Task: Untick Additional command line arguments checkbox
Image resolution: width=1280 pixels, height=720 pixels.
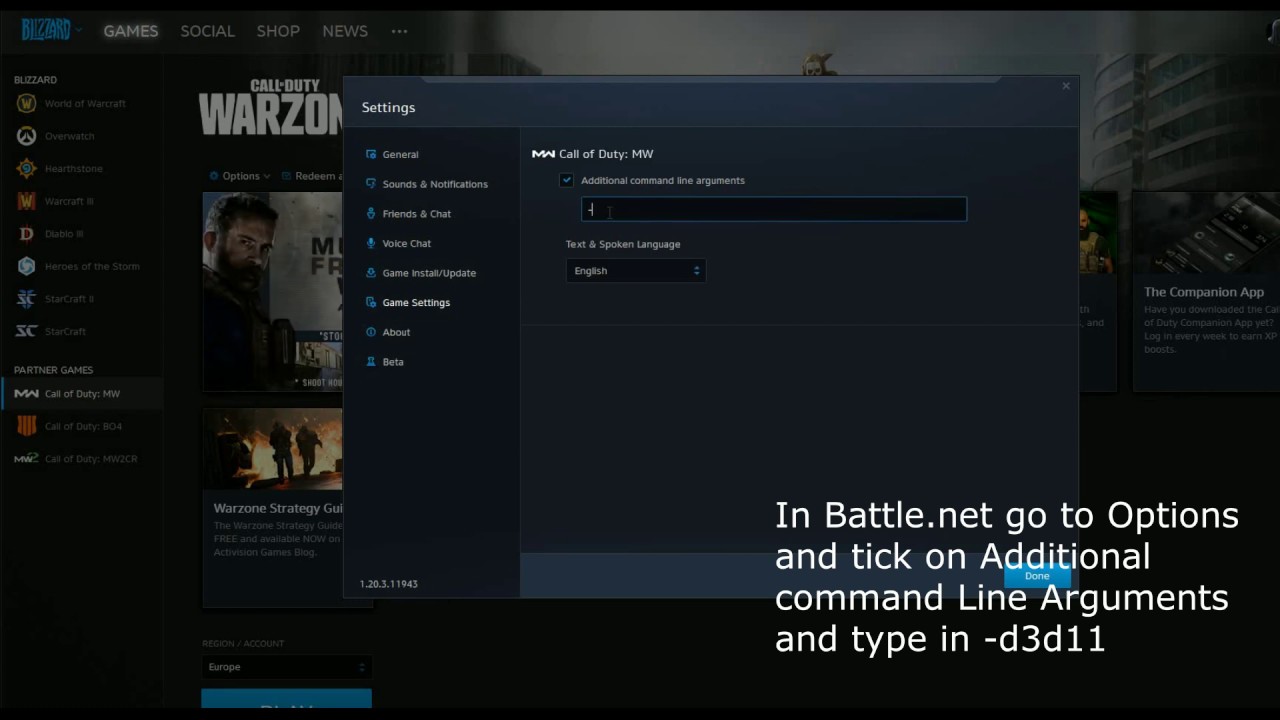Action: click(x=566, y=180)
